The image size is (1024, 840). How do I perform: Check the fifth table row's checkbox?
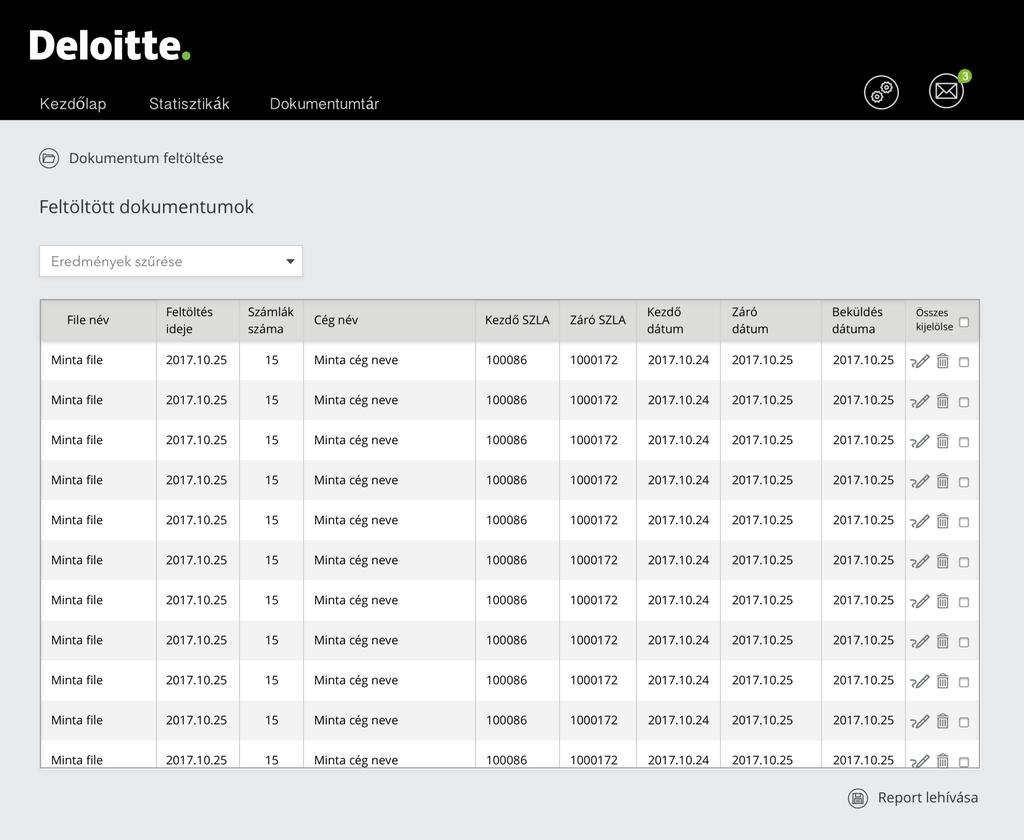point(964,522)
